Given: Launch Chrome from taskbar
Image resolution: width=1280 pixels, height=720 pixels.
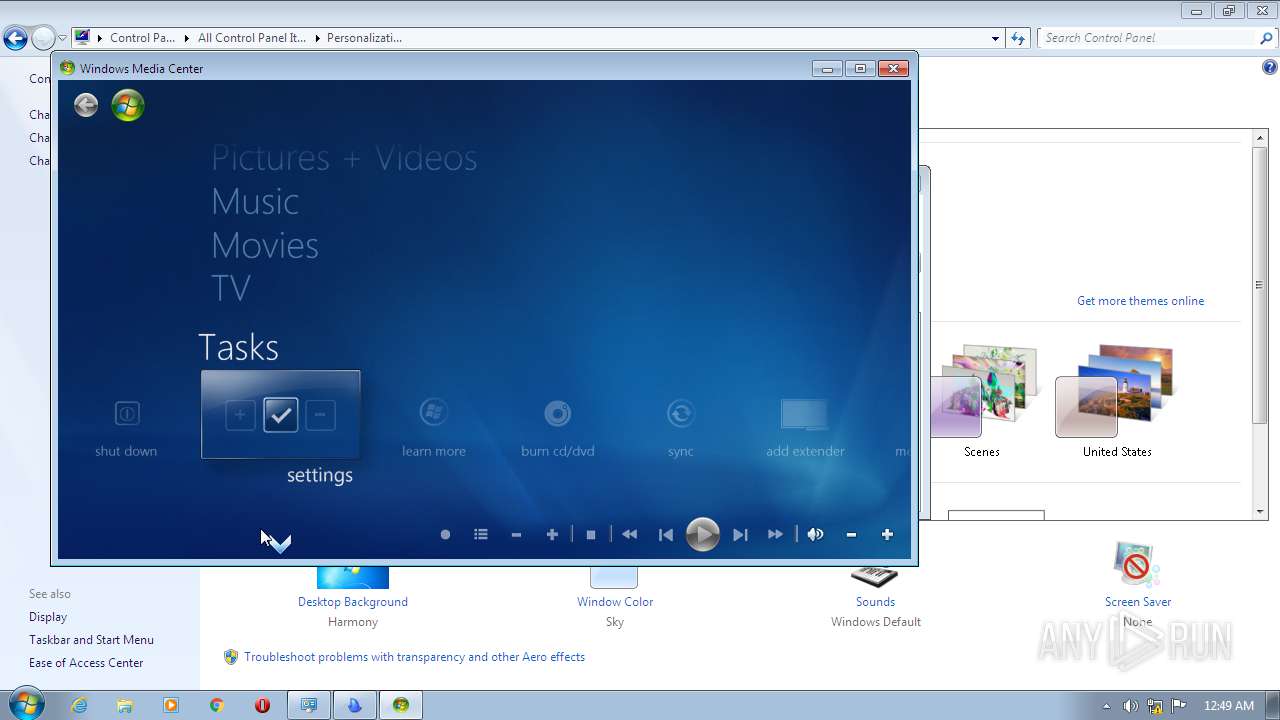Looking at the screenshot, I should click(x=216, y=705).
